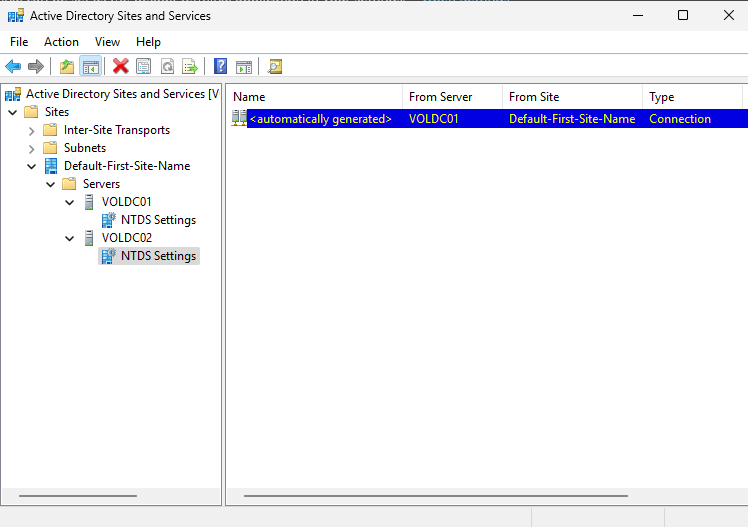Click the Refresh toolbar icon

point(167,67)
